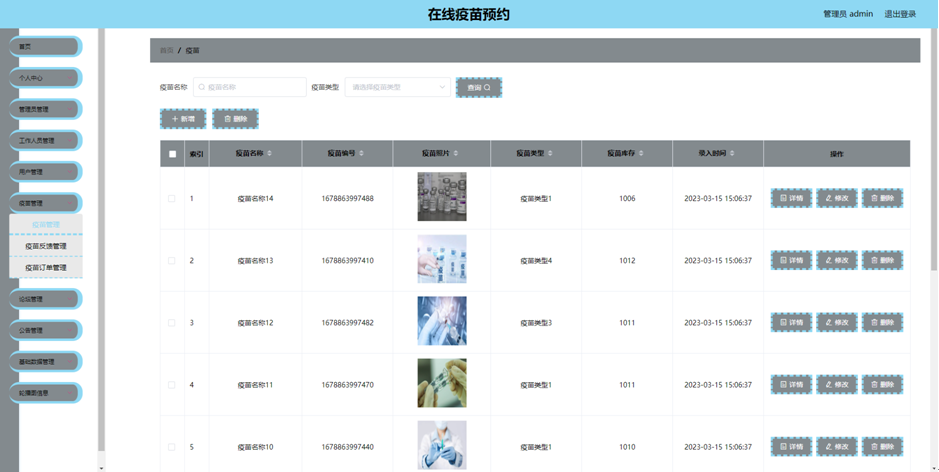Open 详情 for 疫苗名称13

pyautogui.click(x=791, y=261)
